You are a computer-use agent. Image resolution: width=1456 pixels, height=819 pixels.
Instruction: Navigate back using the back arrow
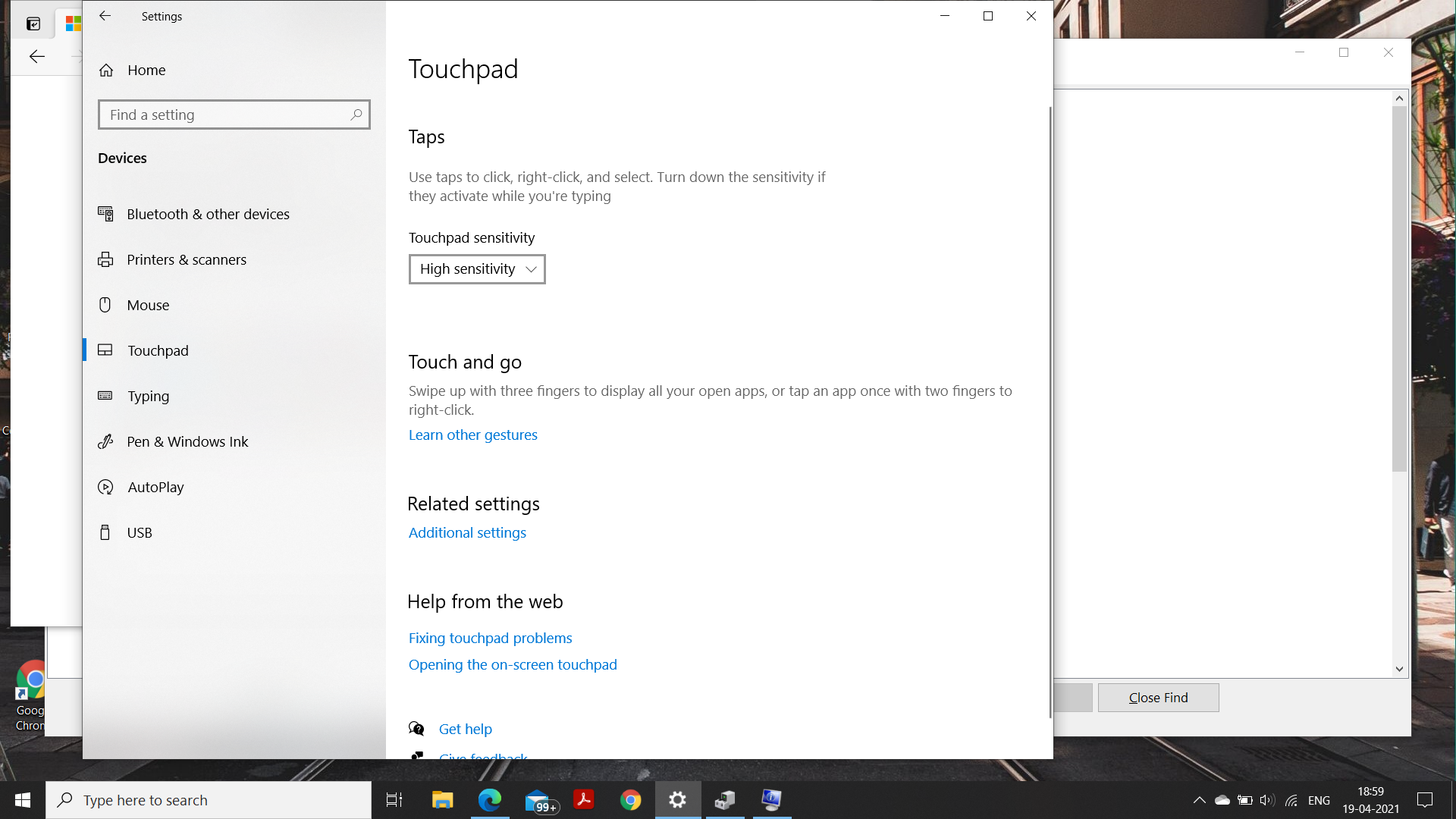(x=105, y=16)
